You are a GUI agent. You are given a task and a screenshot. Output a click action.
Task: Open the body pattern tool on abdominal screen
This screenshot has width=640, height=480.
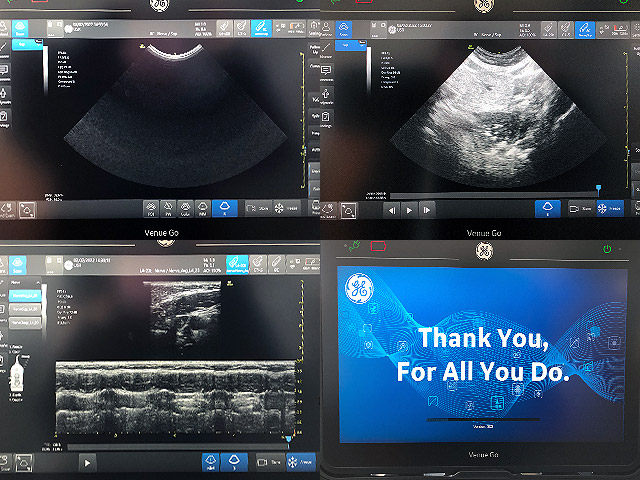(326, 96)
